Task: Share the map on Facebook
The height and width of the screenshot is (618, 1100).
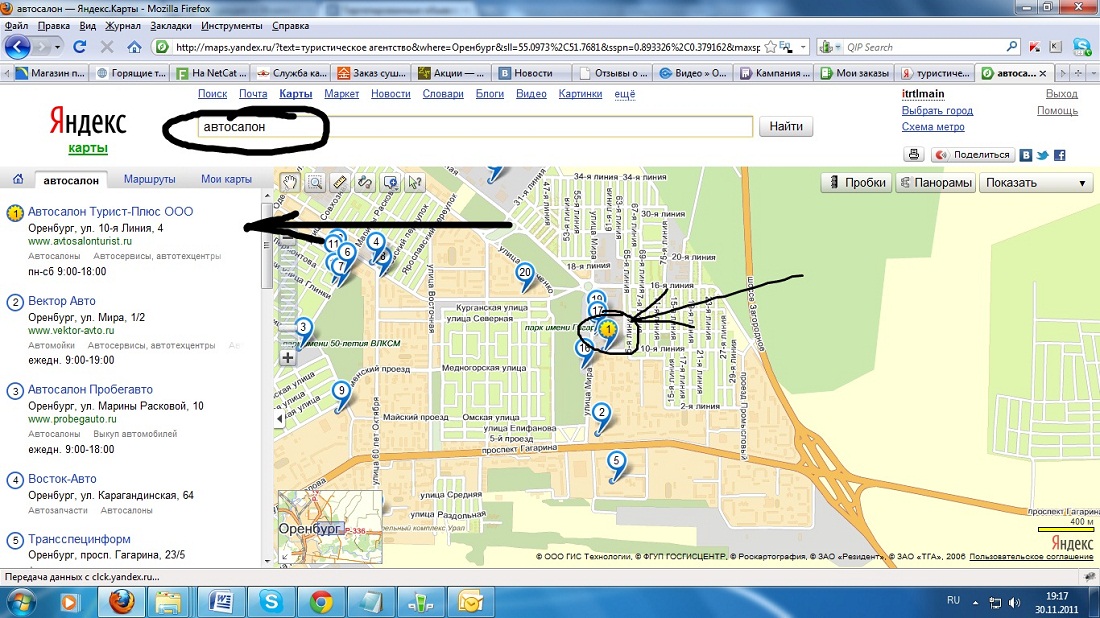Action: (x=1059, y=155)
